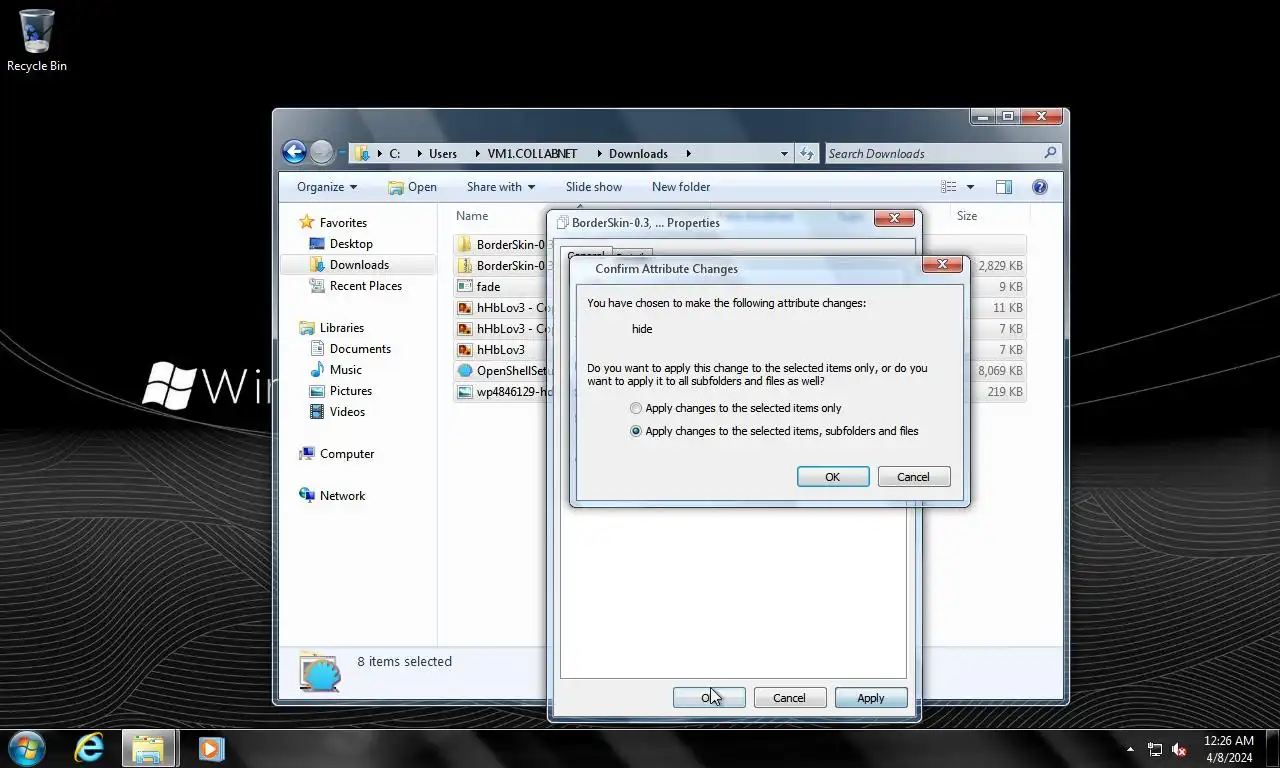
Task: Open the Share with dropdown
Action: (x=501, y=187)
